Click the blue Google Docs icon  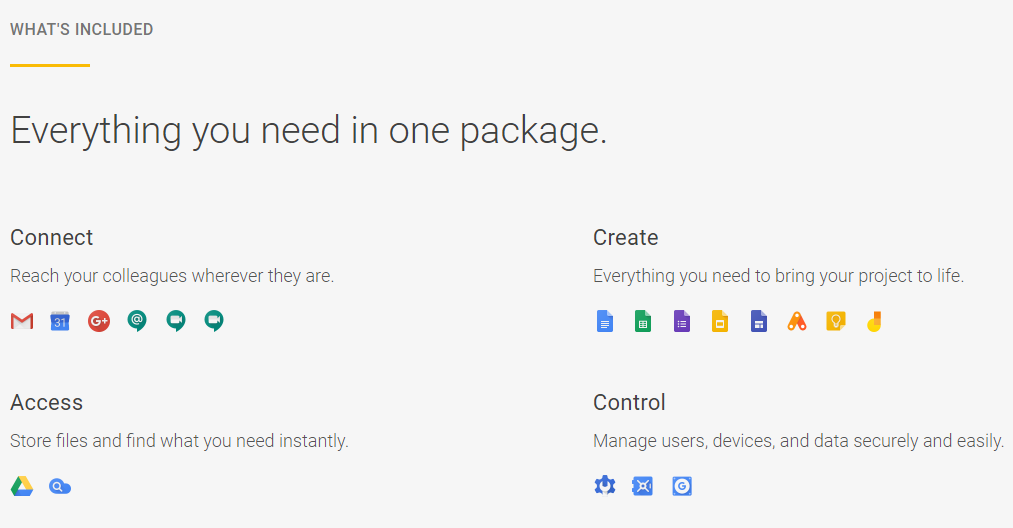[x=605, y=321]
